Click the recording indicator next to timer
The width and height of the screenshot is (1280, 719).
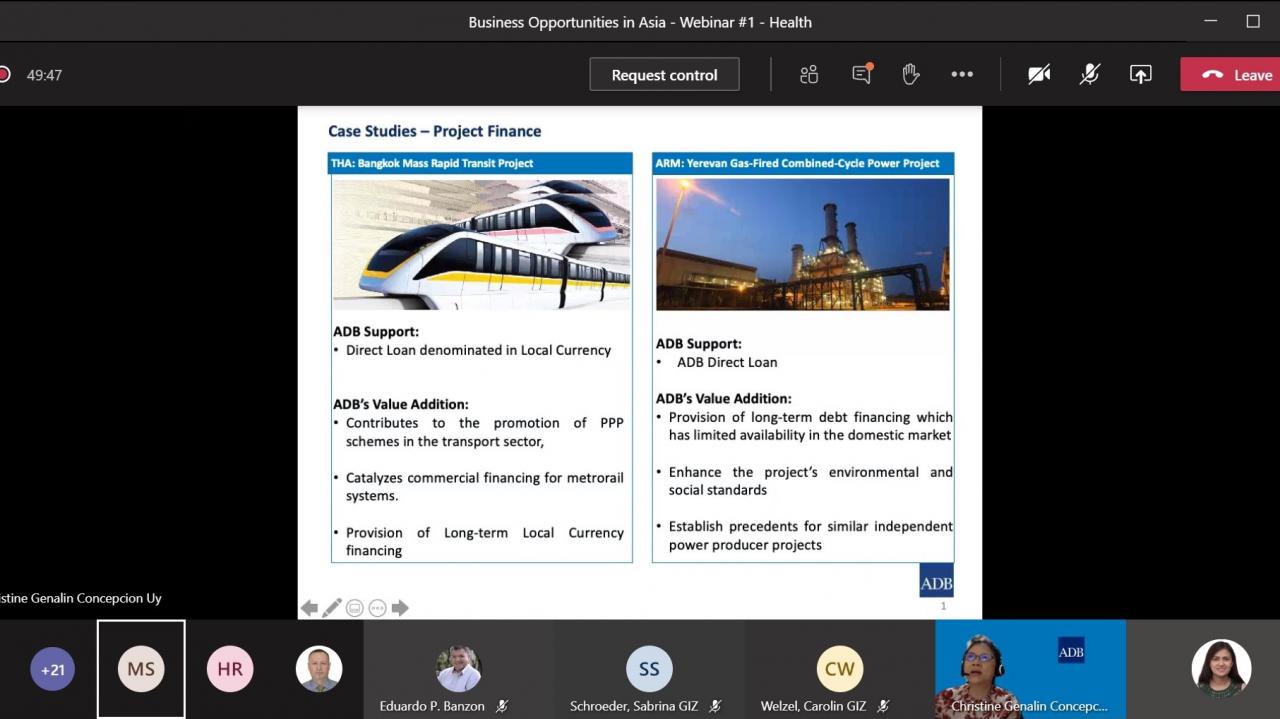coord(4,74)
